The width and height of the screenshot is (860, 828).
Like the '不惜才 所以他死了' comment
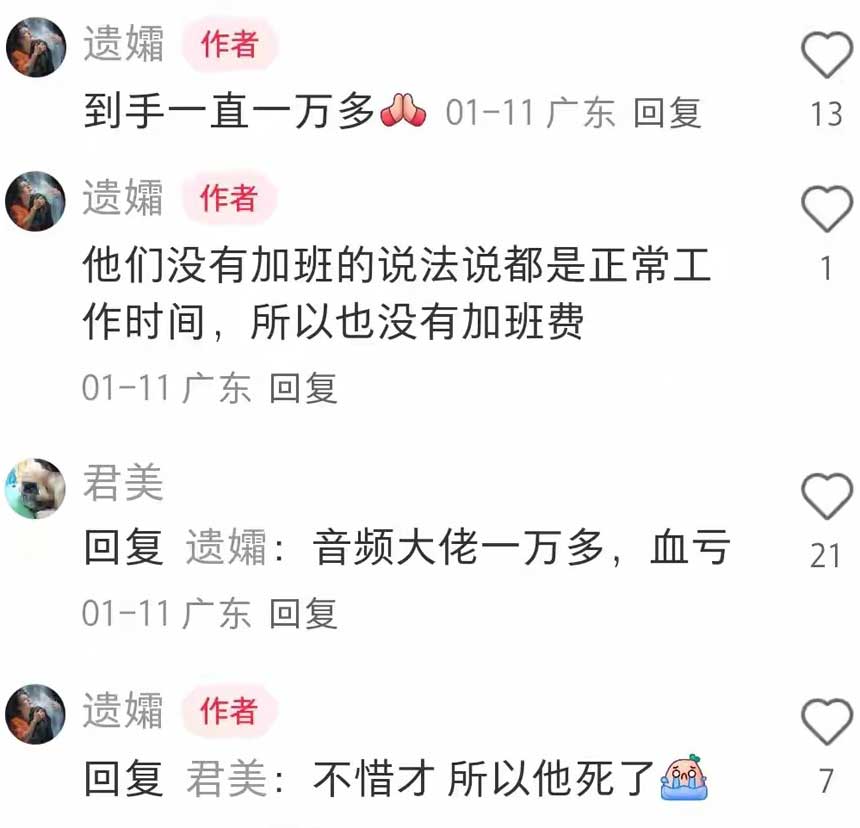coord(827,722)
